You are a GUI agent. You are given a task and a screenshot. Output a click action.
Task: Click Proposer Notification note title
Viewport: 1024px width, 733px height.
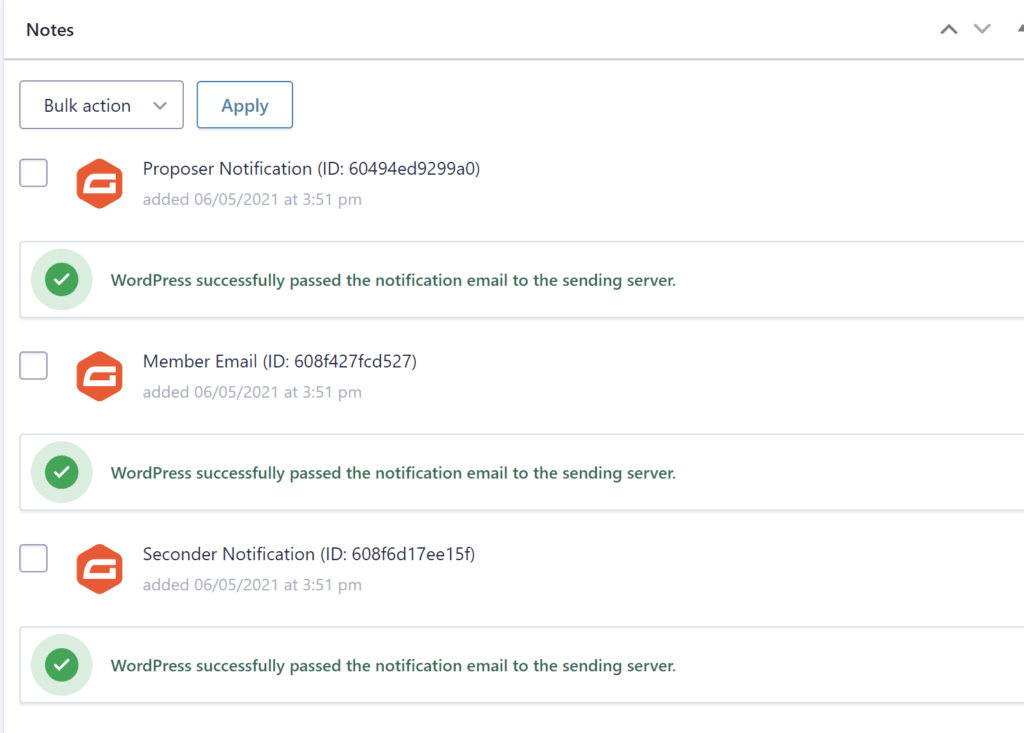[312, 169]
